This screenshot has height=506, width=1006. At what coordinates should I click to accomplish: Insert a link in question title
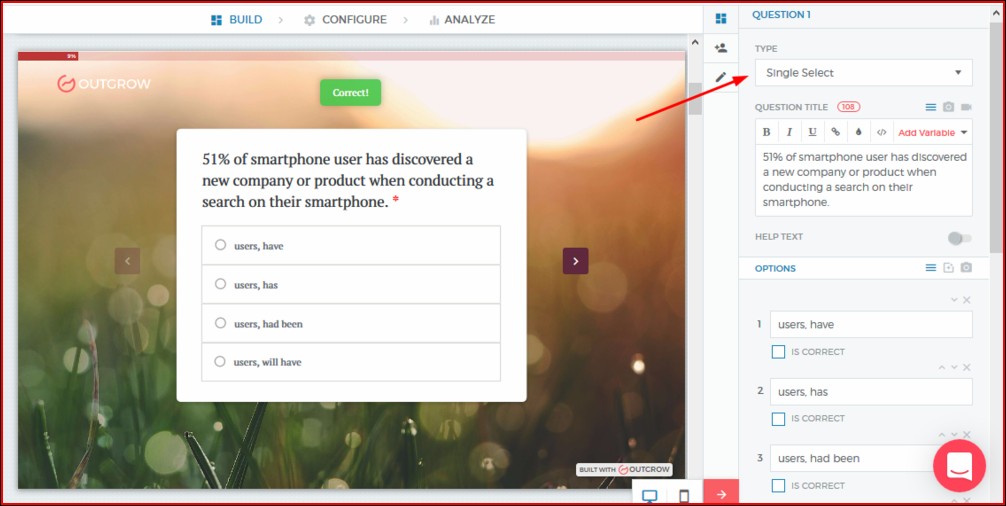835,132
